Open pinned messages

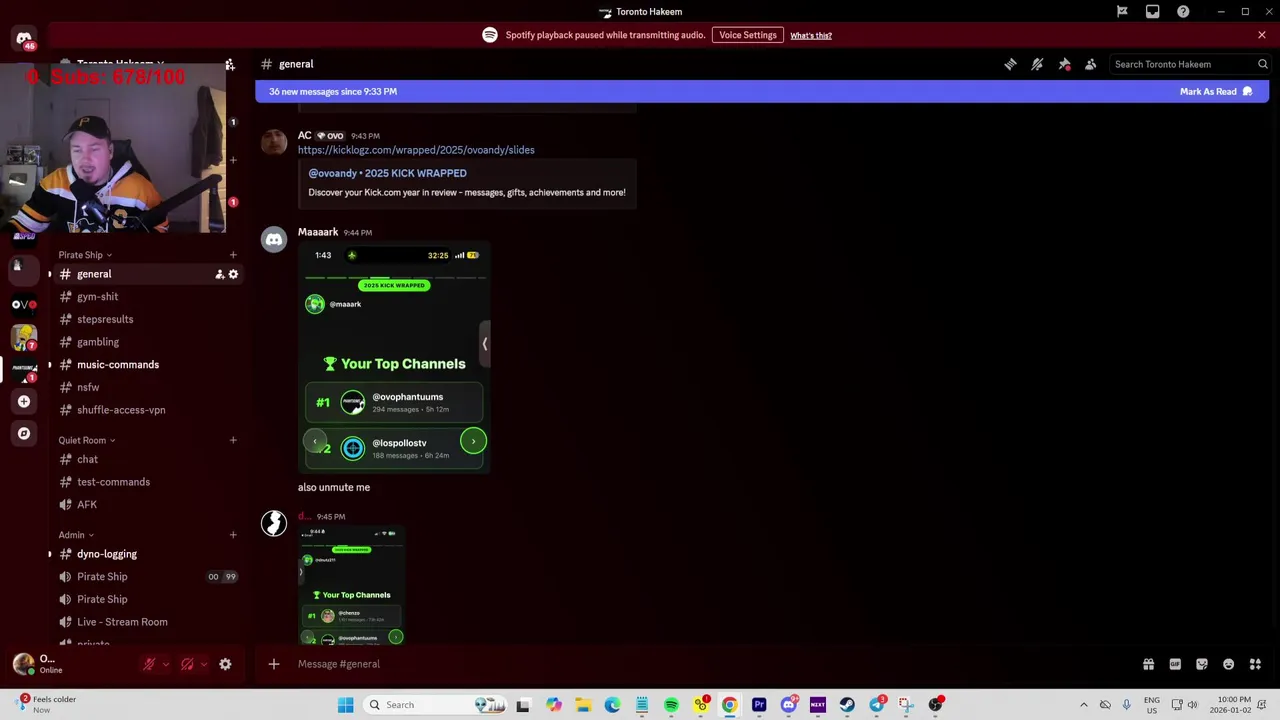tap(1064, 64)
